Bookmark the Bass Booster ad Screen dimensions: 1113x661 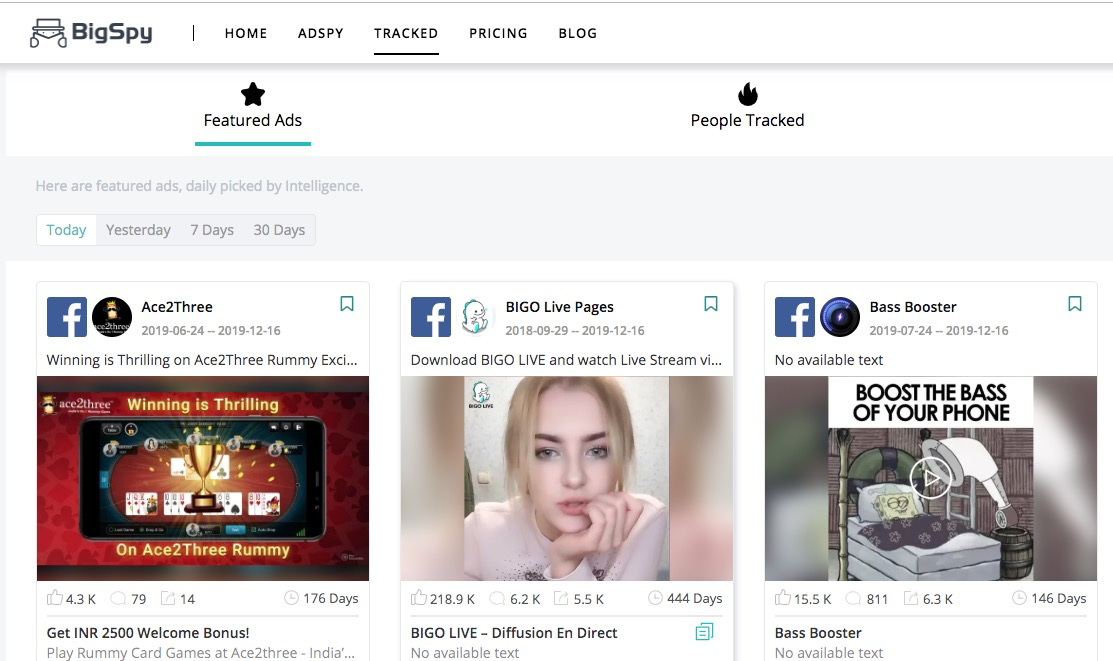[1074, 303]
